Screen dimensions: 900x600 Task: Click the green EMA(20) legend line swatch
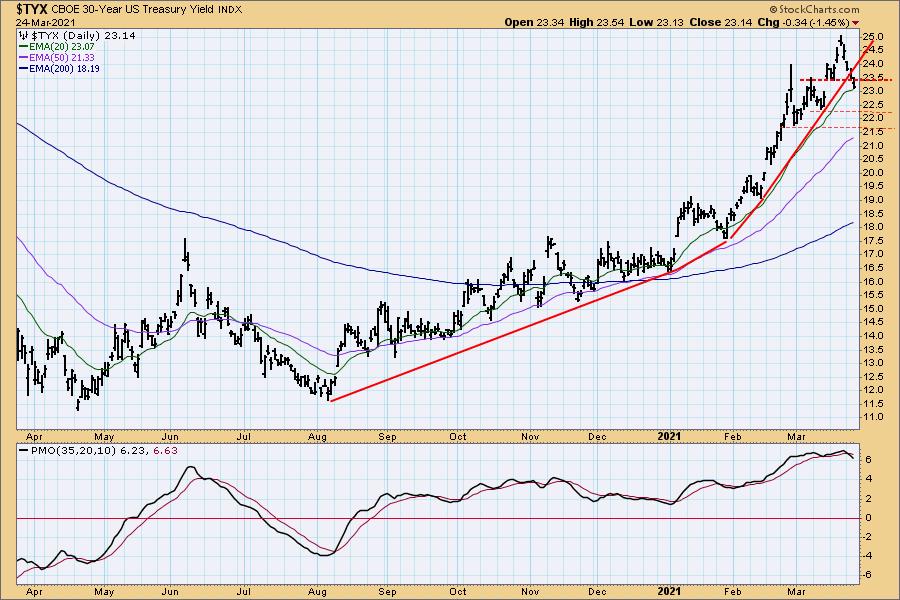coord(22,45)
